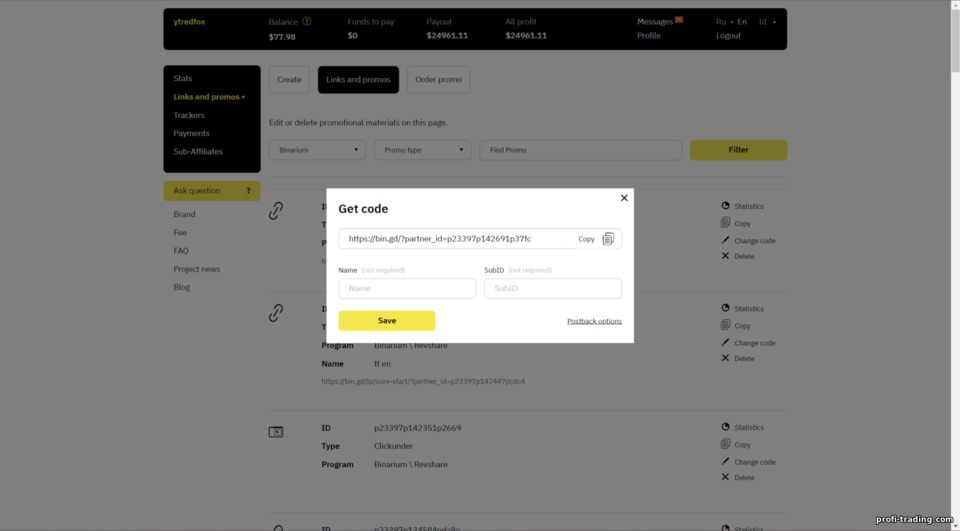Click the Clickunder promo type icon
The image size is (960, 531).
[276, 432]
